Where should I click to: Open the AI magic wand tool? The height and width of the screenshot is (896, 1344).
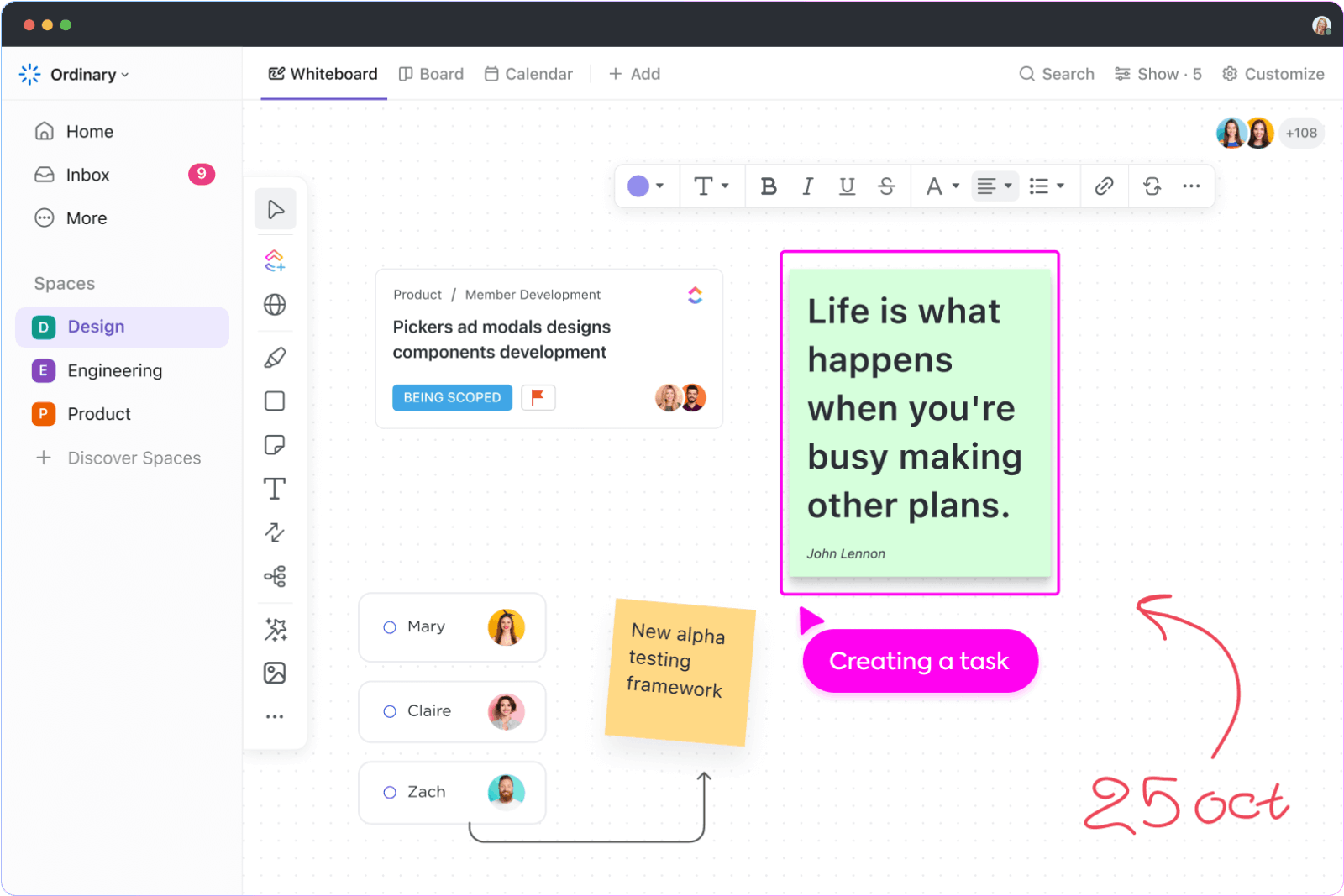coord(275,629)
